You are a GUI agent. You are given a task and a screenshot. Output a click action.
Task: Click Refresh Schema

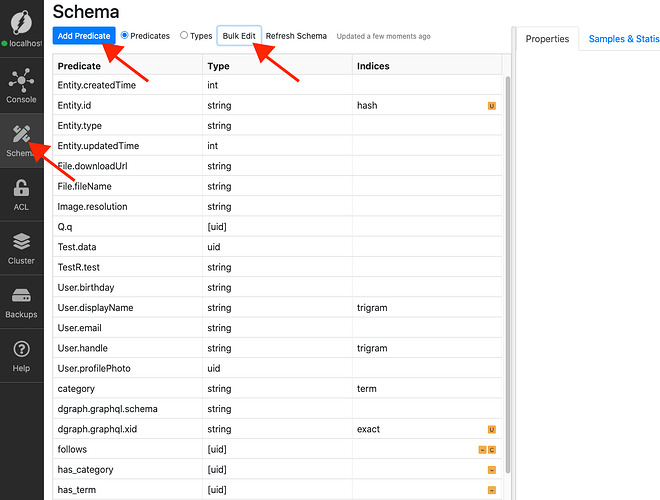point(296,36)
